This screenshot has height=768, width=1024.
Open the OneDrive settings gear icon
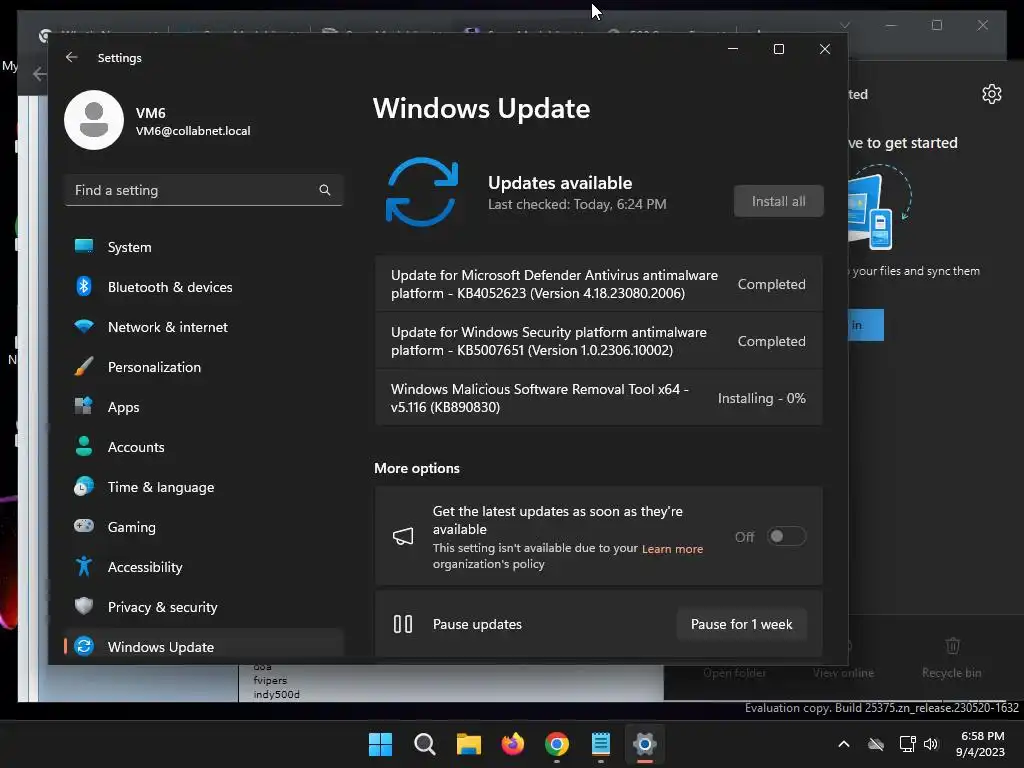[991, 94]
